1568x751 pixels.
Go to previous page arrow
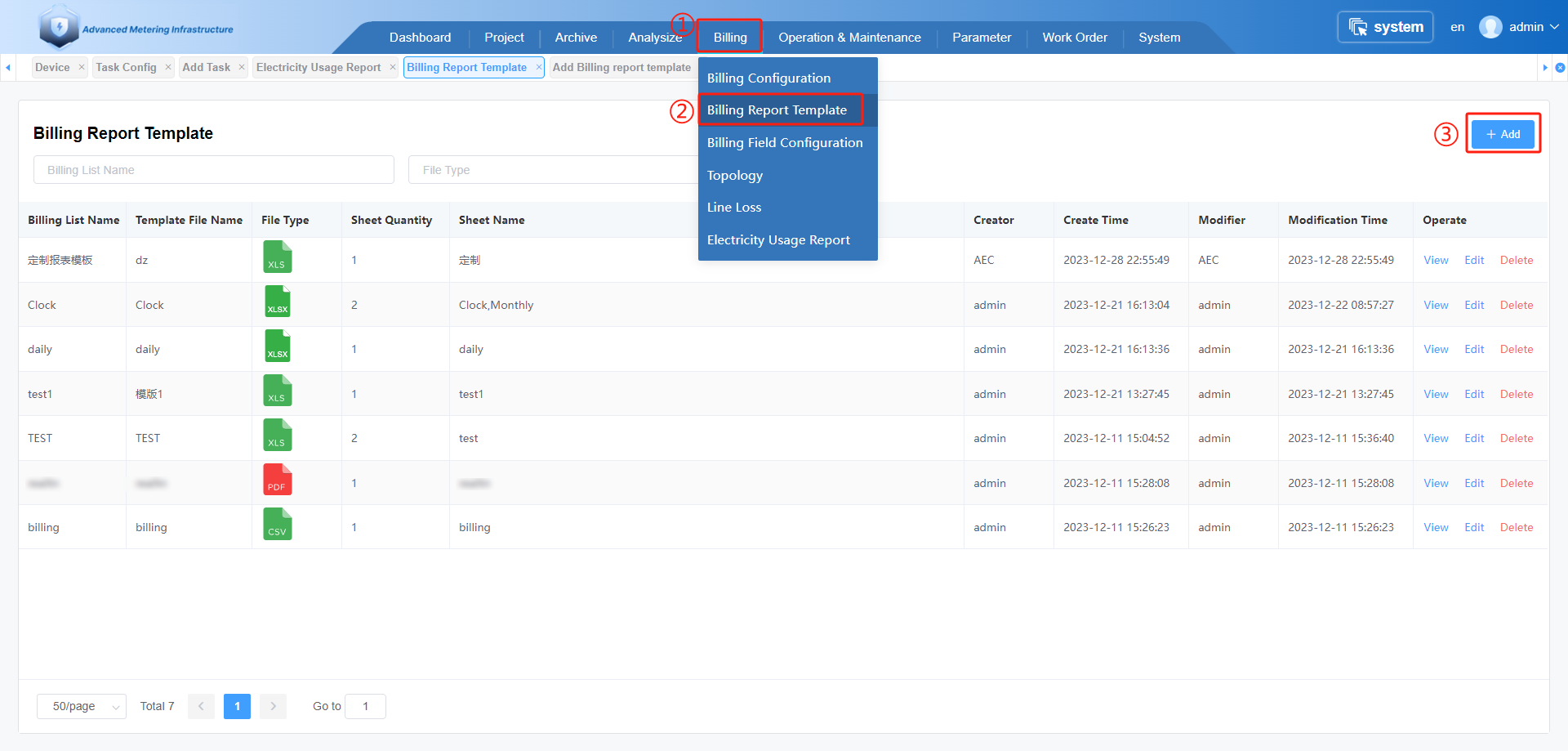click(201, 706)
